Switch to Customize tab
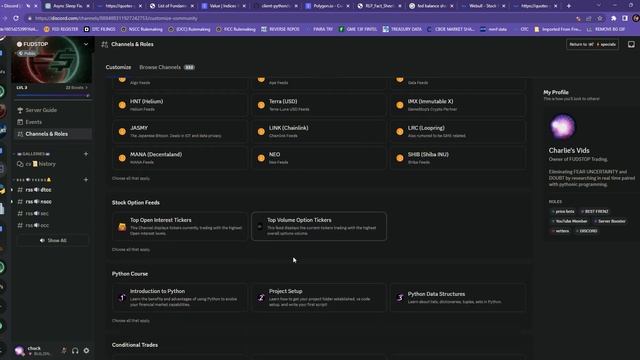The width and height of the screenshot is (640, 360). [118, 67]
